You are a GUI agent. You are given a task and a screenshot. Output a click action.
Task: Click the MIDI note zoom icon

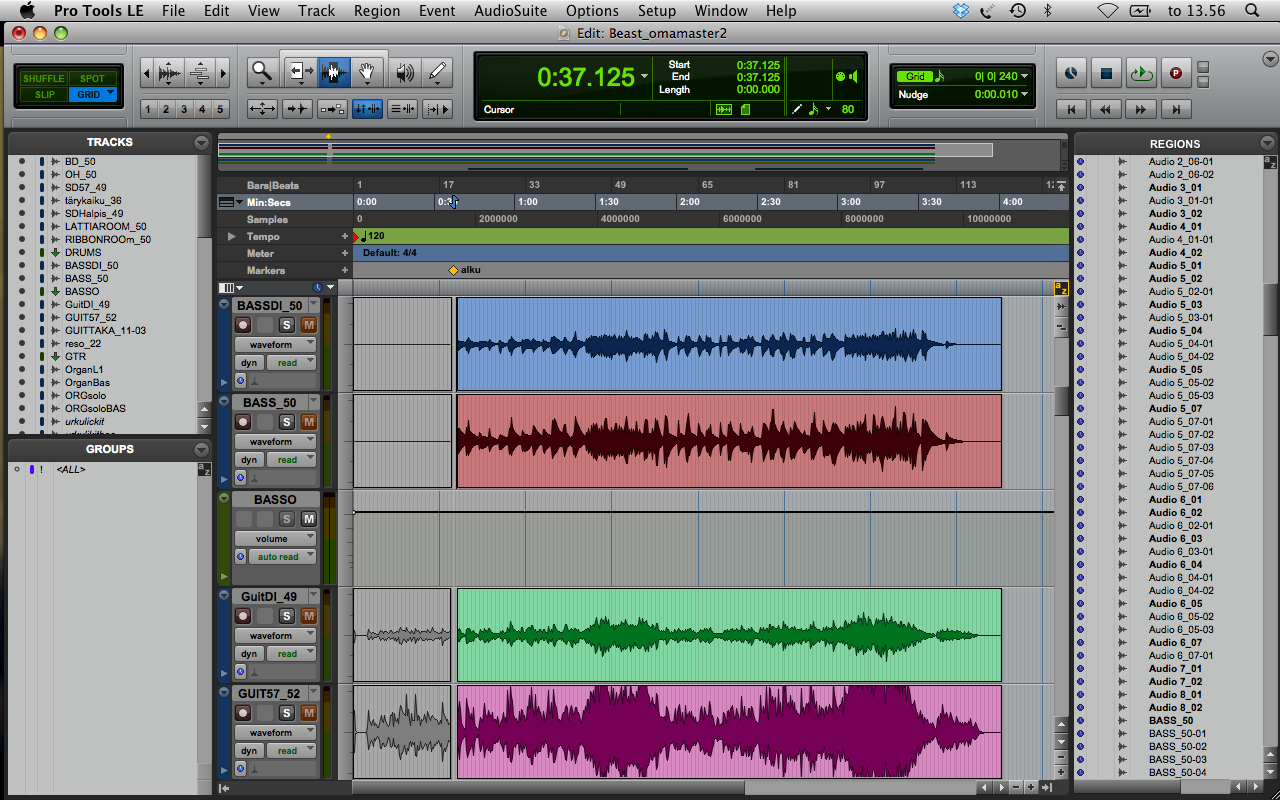200,72
